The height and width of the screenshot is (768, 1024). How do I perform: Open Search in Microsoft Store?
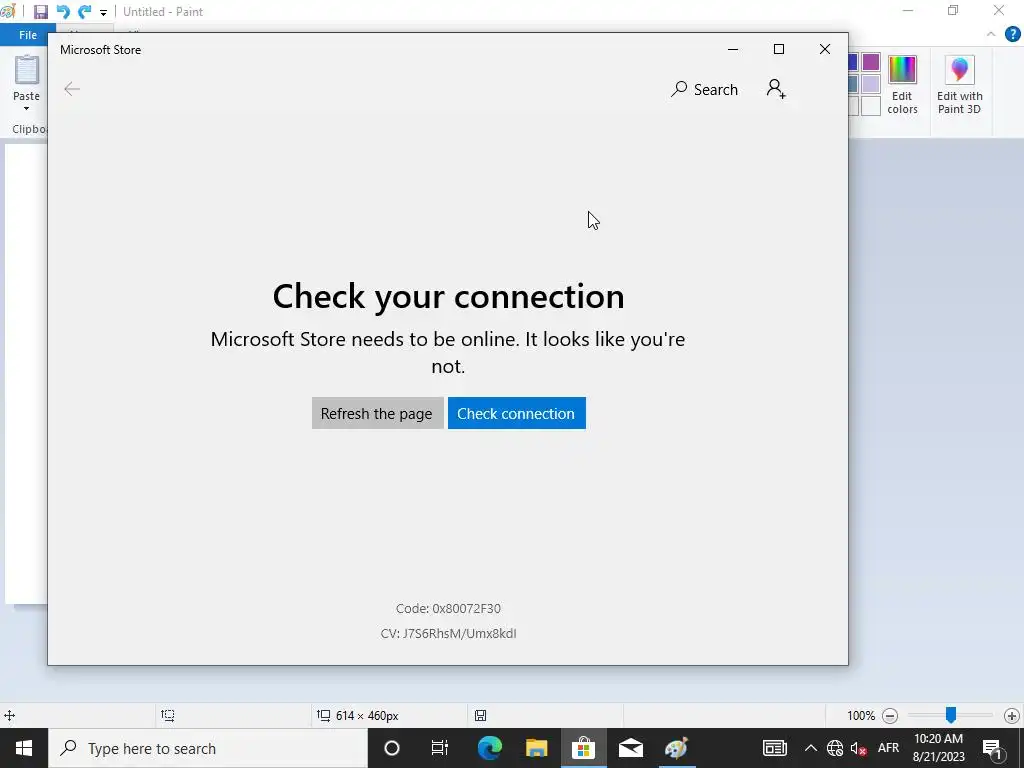704,89
